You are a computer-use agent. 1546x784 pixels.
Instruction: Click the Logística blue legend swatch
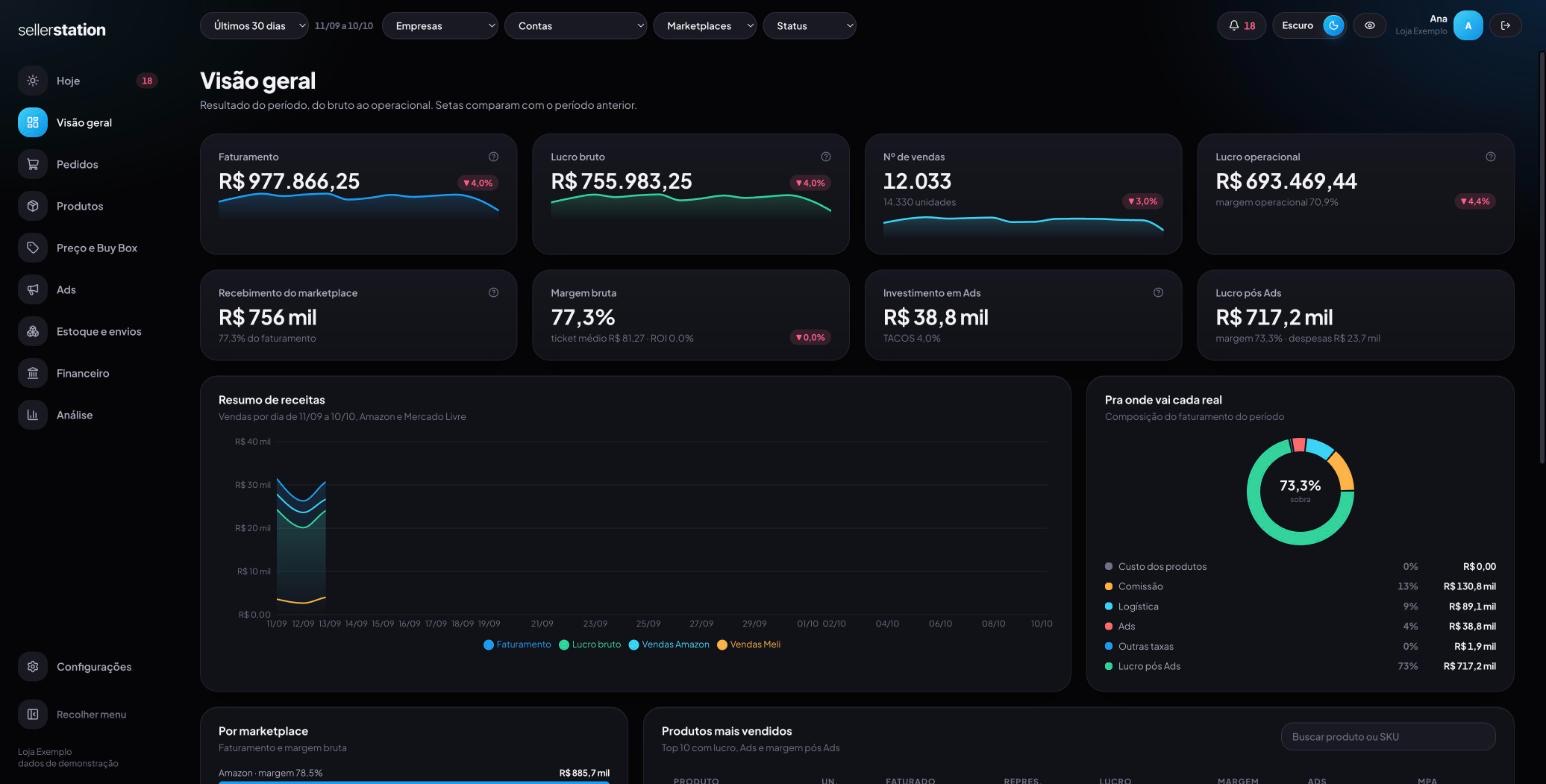tap(1109, 607)
